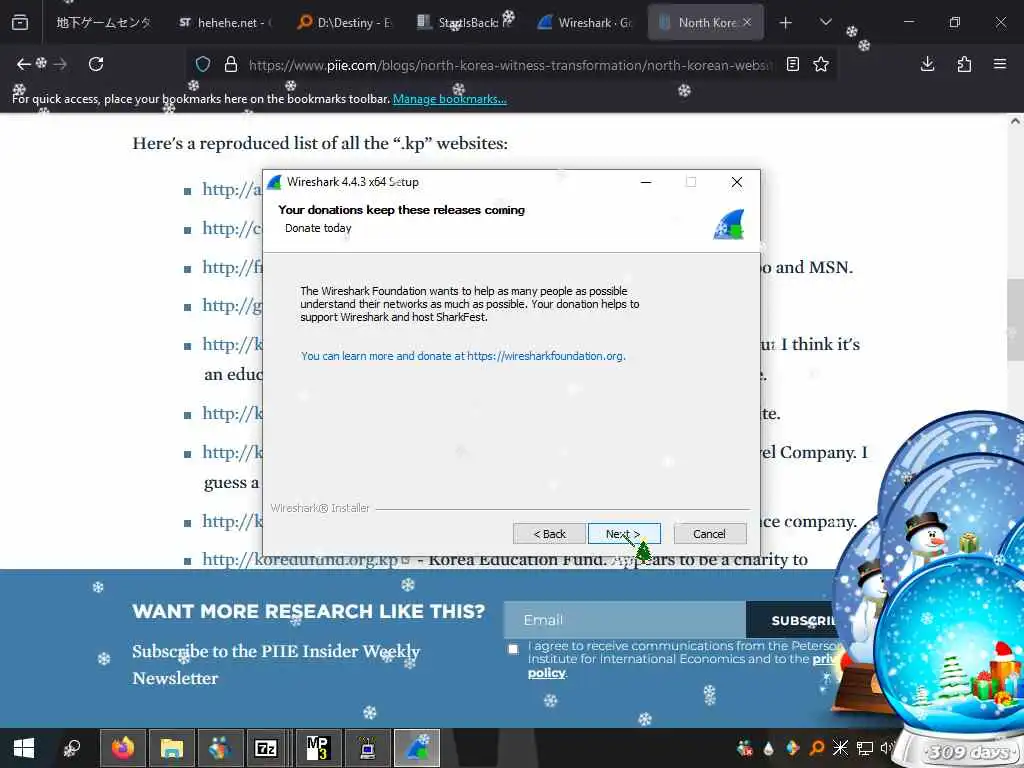Screen dimensions: 1024x768
Task: Open File Explorer from the taskbar
Action: (x=172, y=748)
